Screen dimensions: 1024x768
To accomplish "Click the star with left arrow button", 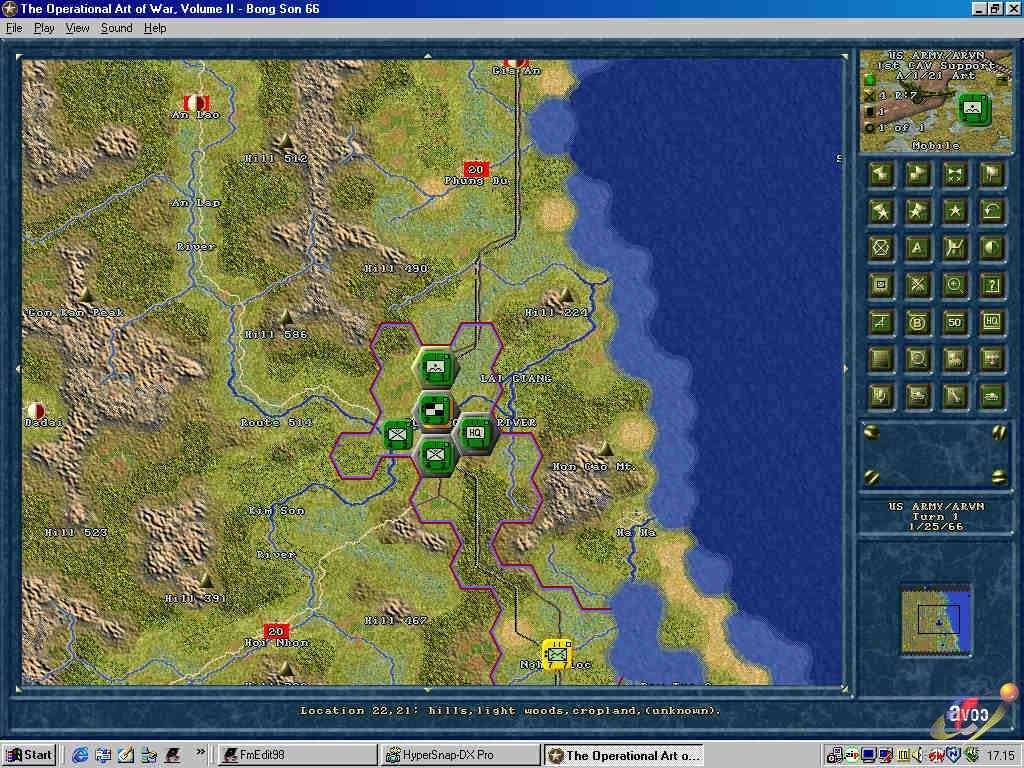I will tap(880, 212).
